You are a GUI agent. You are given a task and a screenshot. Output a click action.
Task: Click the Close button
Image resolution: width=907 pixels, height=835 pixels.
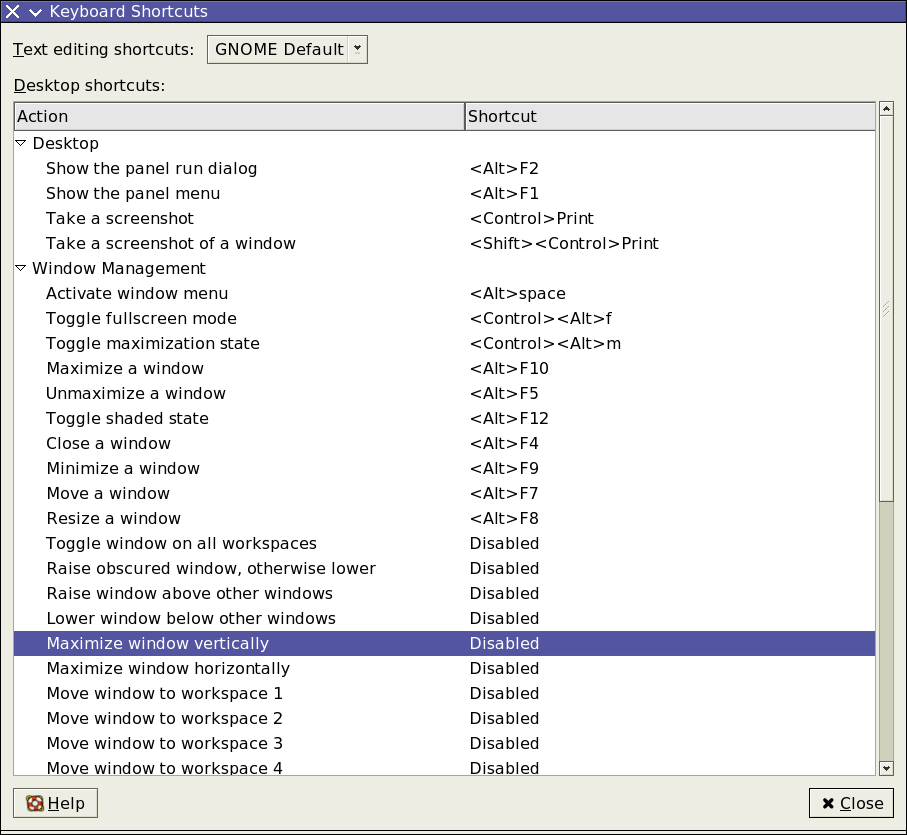(851, 803)
